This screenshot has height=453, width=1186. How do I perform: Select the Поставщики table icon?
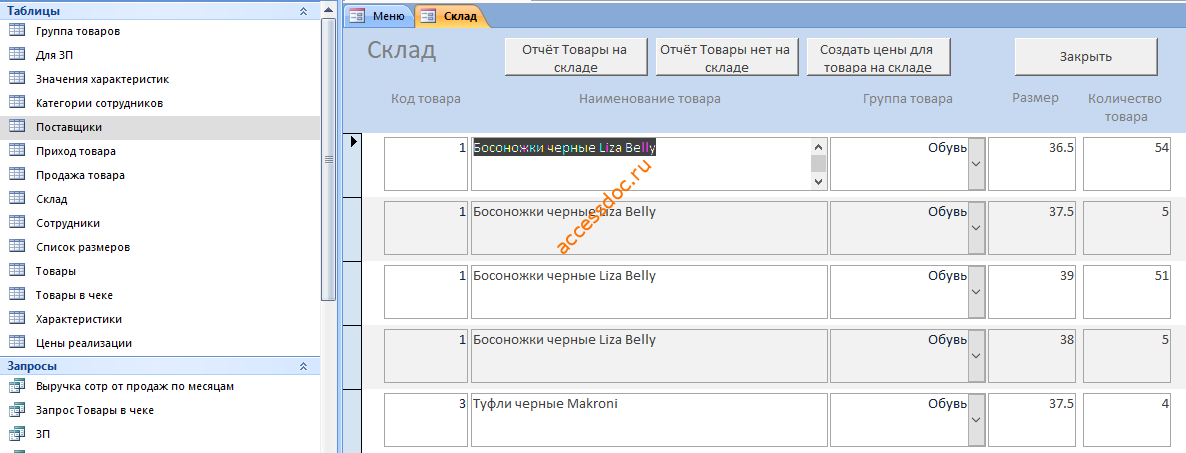click(x=17, y=127)
